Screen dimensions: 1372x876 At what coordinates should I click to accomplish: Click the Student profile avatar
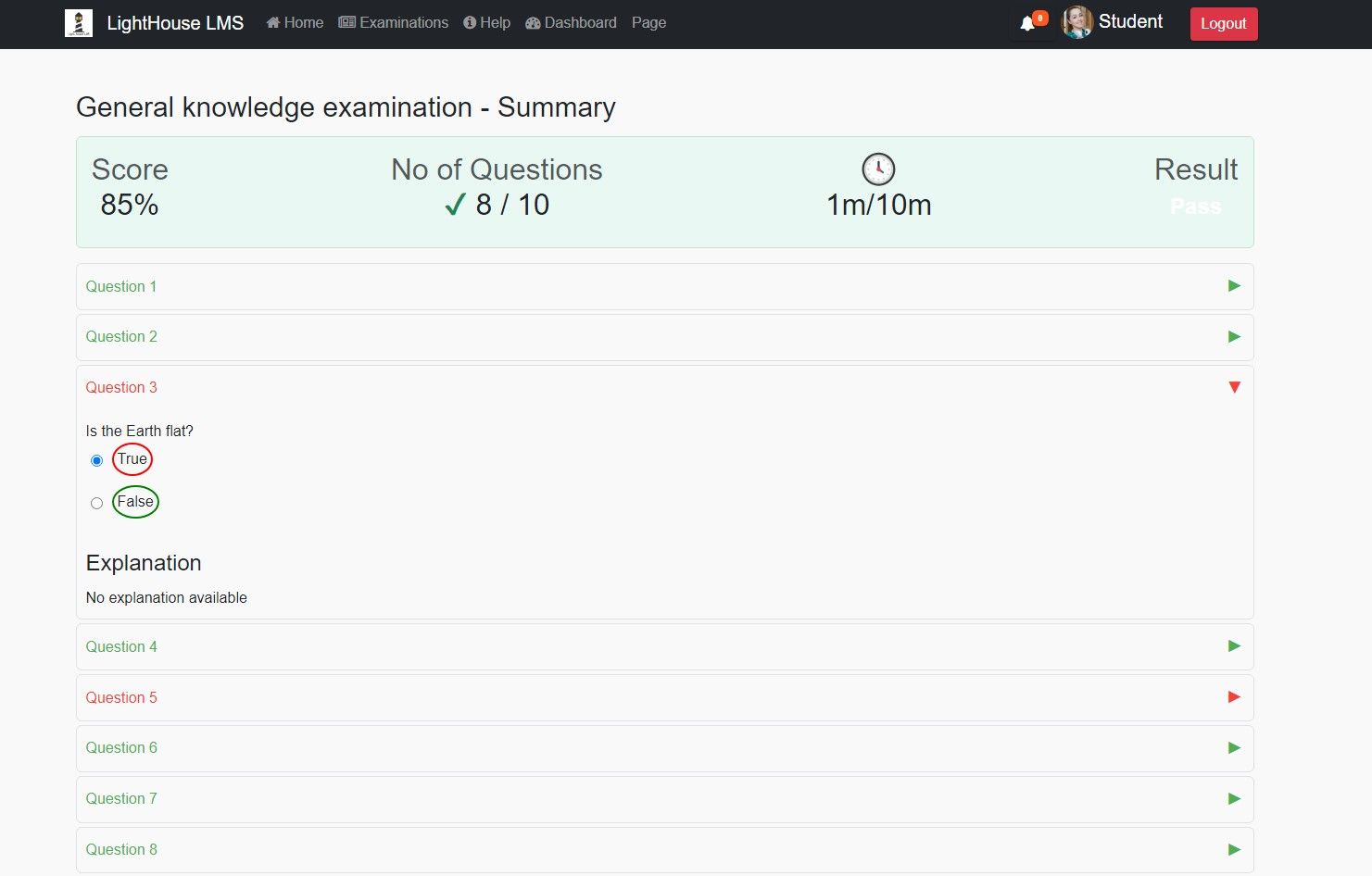(x=1076, y=22)
